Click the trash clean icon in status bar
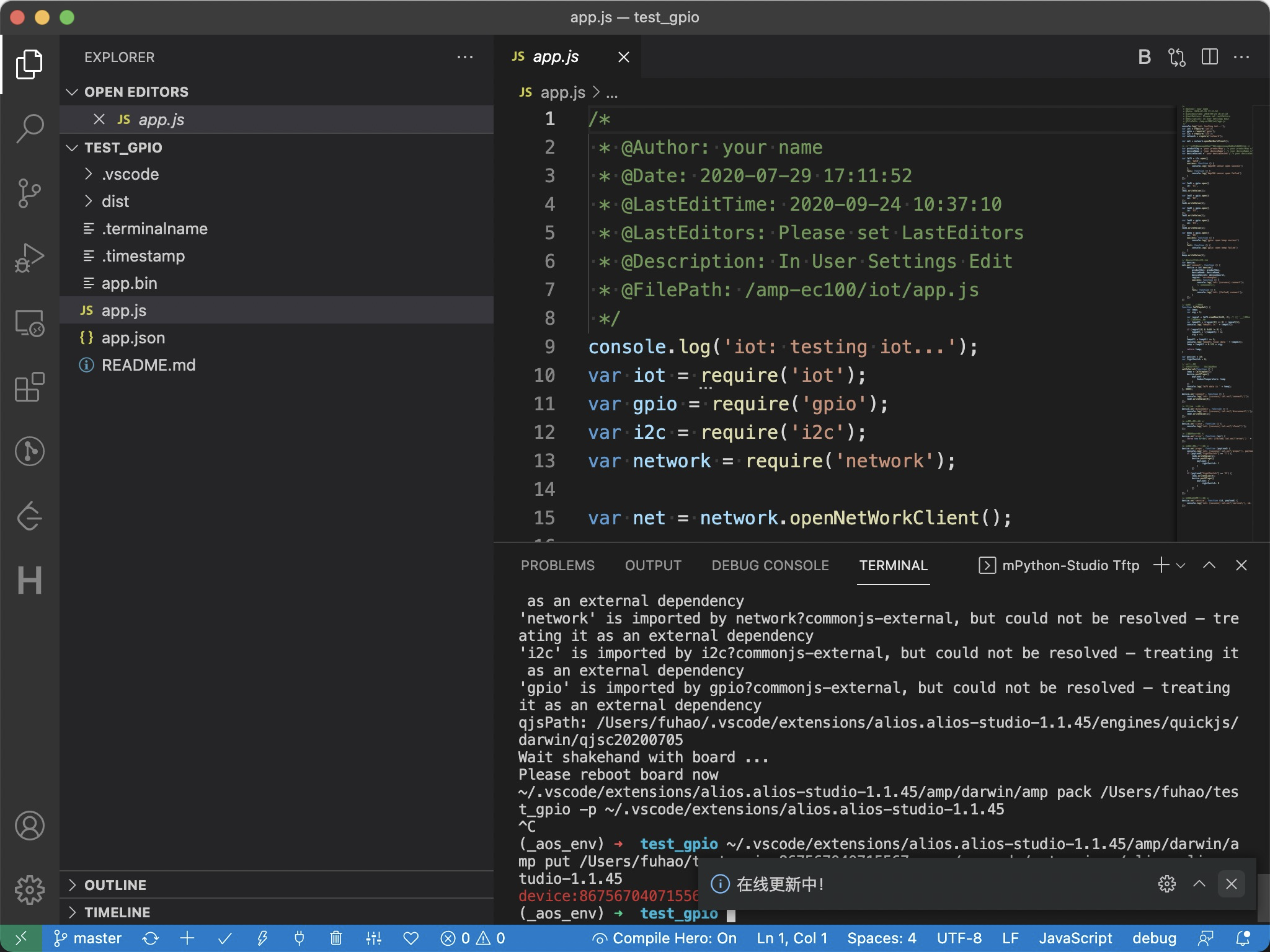This screenshot has height=952, width=1270. (336, 938)
